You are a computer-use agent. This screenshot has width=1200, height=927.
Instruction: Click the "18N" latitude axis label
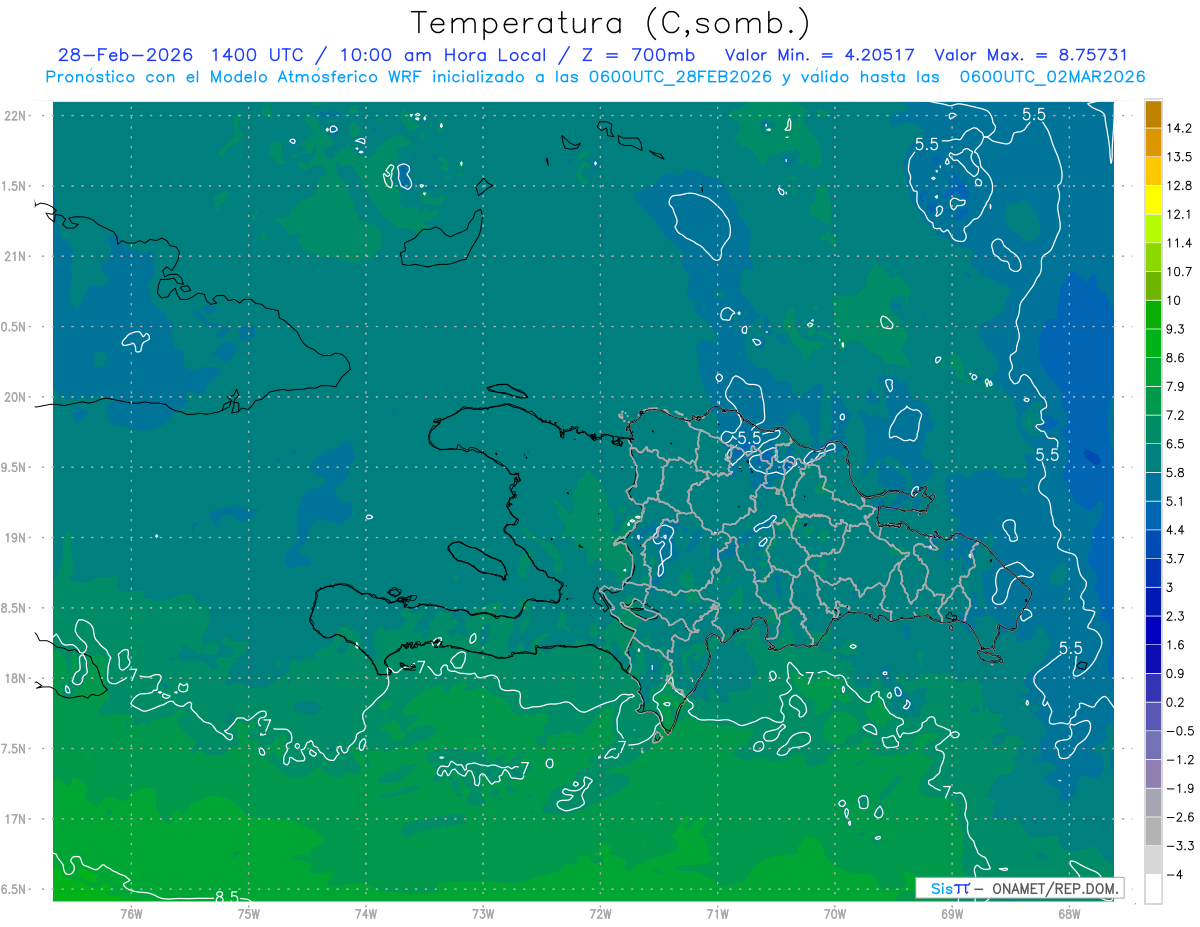(16, 678)
